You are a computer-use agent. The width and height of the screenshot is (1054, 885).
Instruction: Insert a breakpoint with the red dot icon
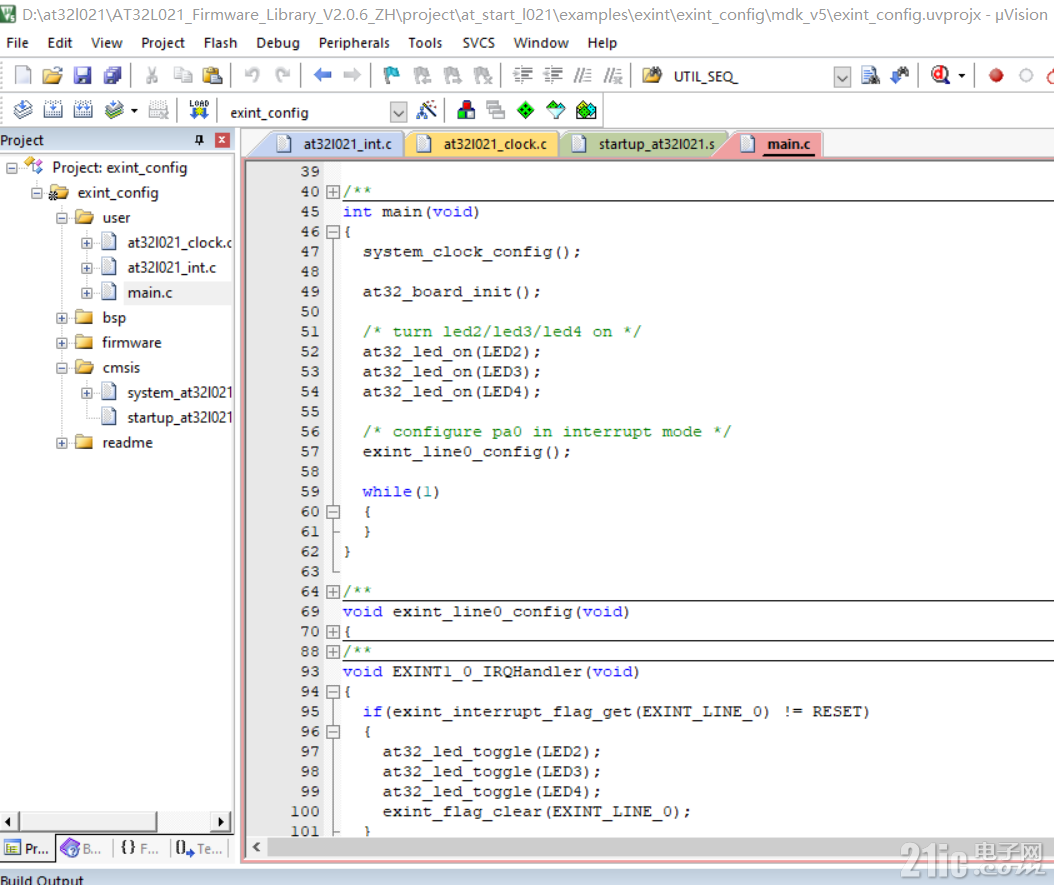996,75
